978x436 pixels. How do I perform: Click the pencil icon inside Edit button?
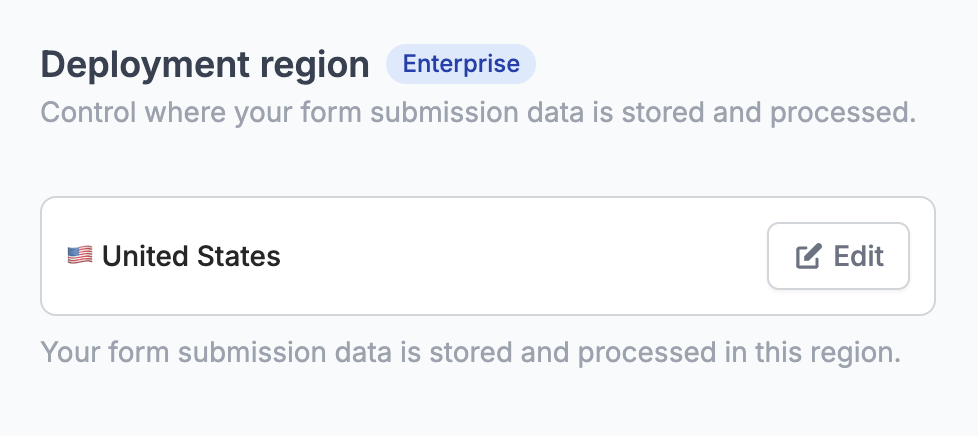pos(808,257)
